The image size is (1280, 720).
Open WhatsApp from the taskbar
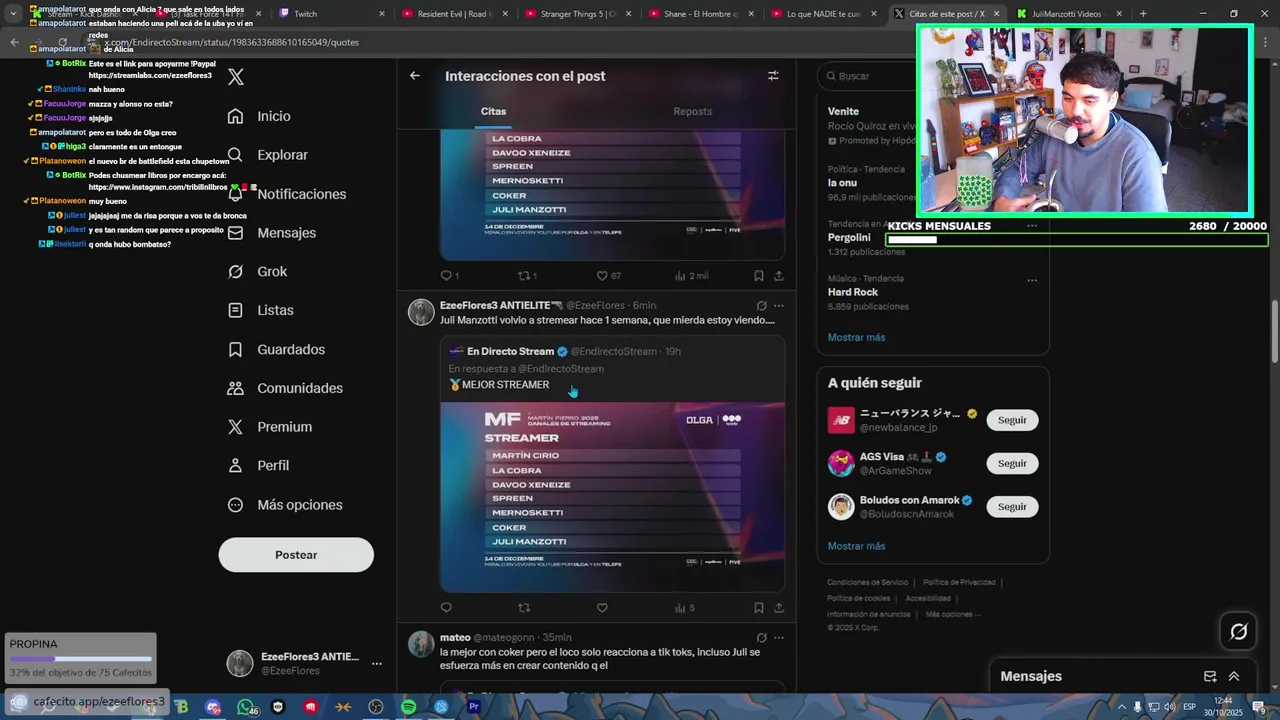(x=245, y=707)
